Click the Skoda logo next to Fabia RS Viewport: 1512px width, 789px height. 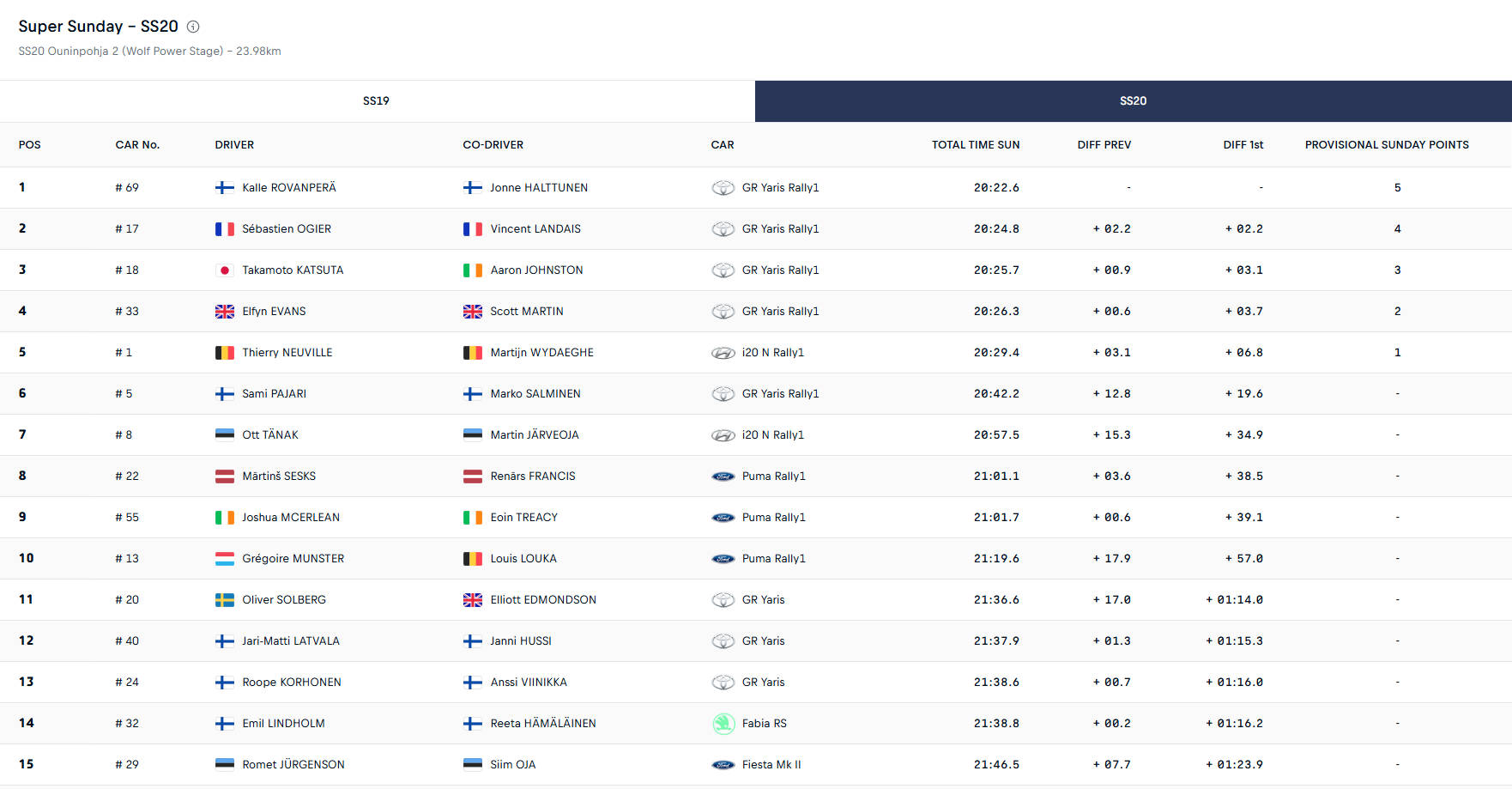[723, 724]
